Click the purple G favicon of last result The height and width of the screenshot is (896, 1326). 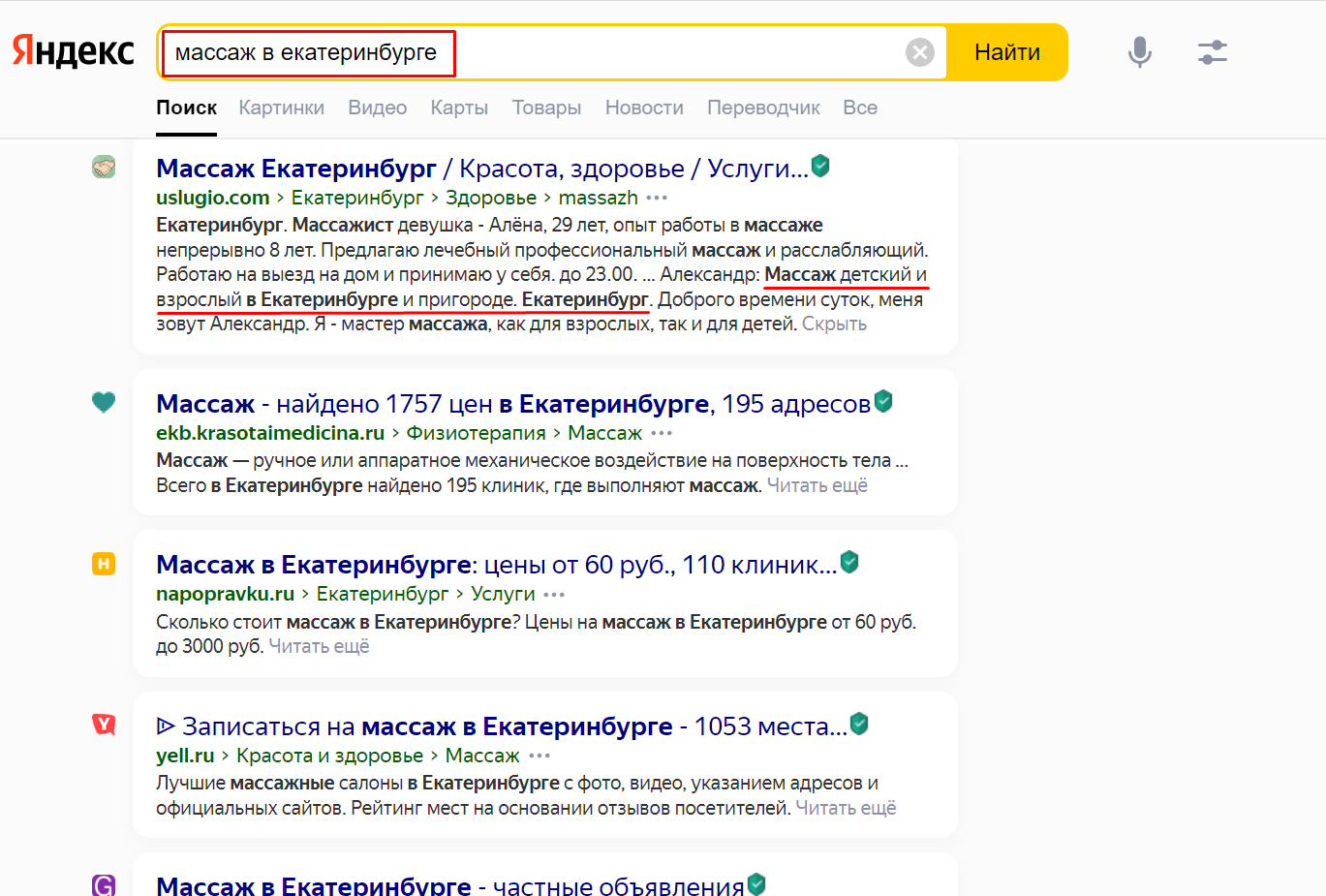click(104, 884)
